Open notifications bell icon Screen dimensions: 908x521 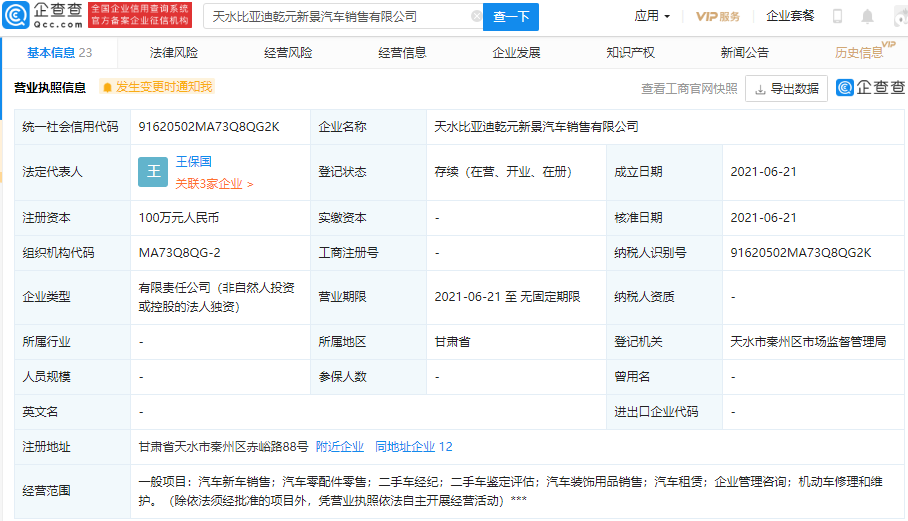867,16
